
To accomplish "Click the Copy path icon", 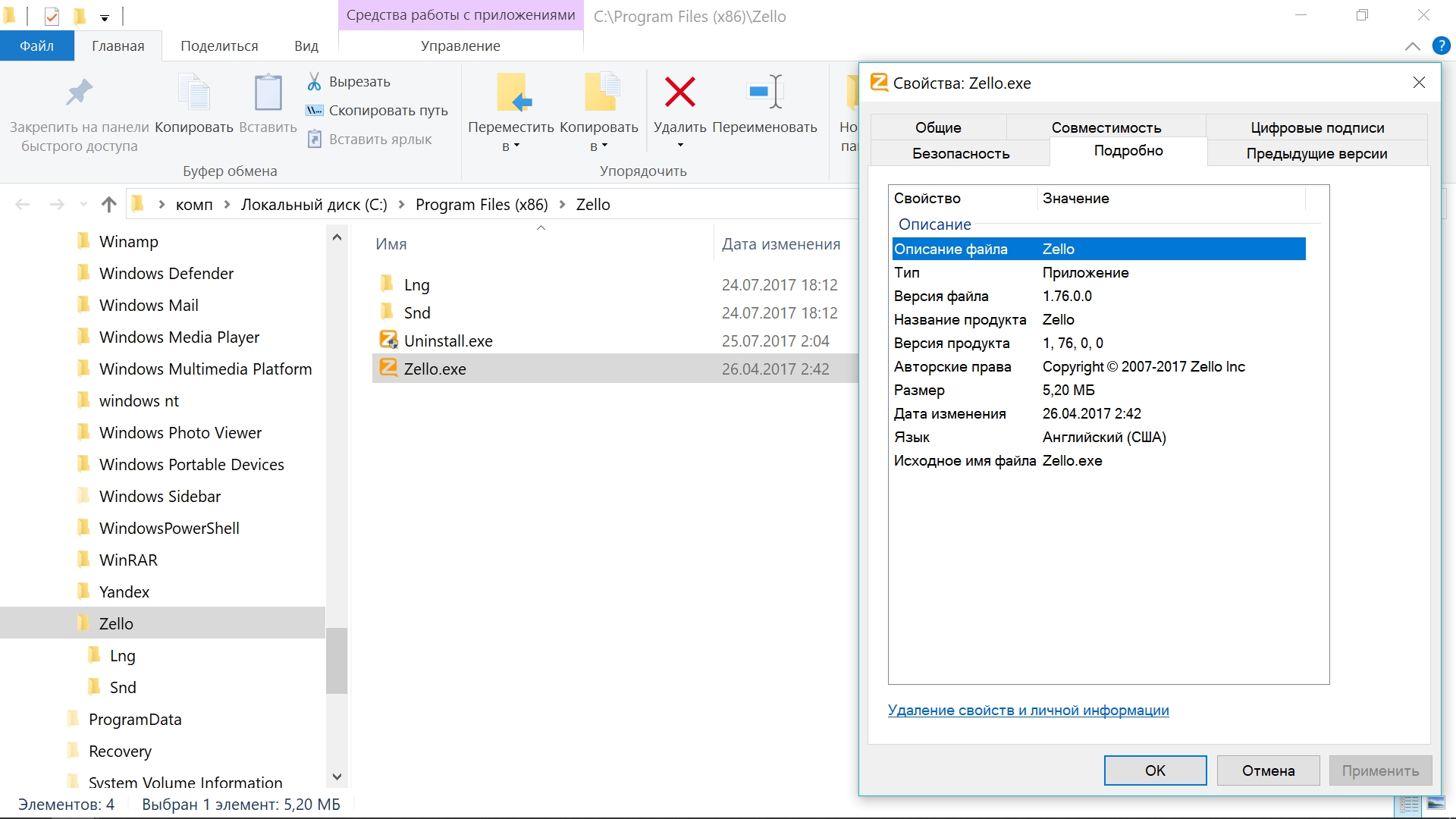I will tap(314, 111).
